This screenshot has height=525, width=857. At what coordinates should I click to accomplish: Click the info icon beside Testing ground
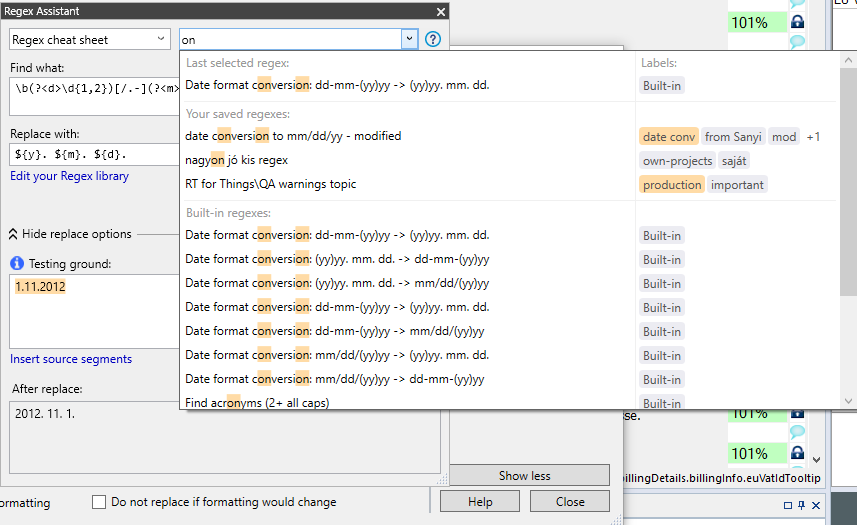click(x=17, y=264)
